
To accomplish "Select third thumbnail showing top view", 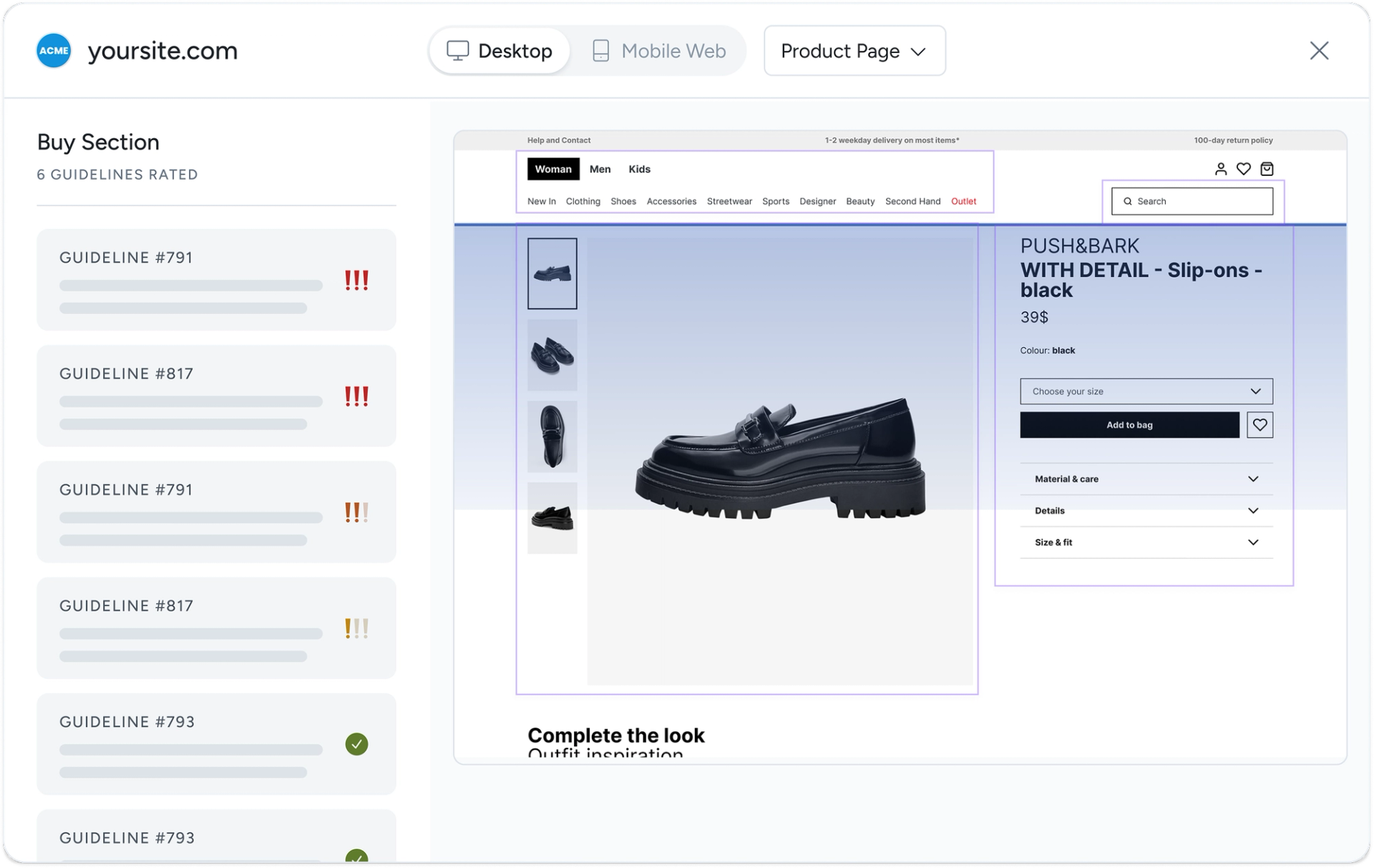I will [x=552, y=437].
